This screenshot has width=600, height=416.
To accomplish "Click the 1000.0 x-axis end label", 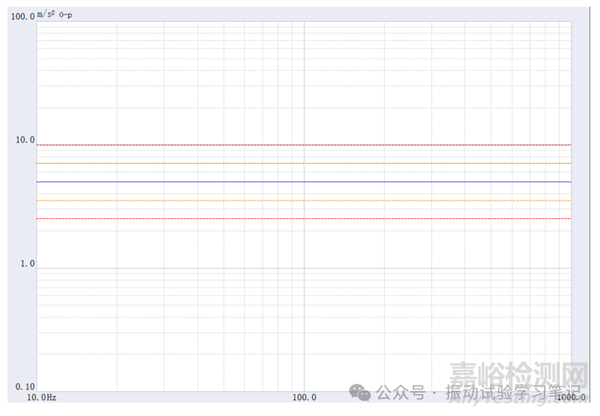I will [570, 397].
